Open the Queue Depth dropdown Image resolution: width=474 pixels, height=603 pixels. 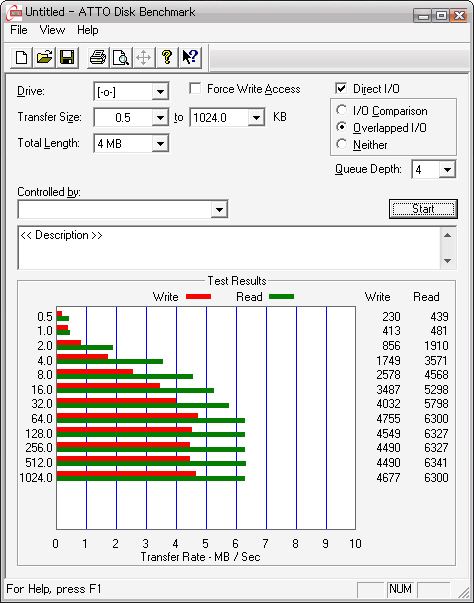pos(447,170)
